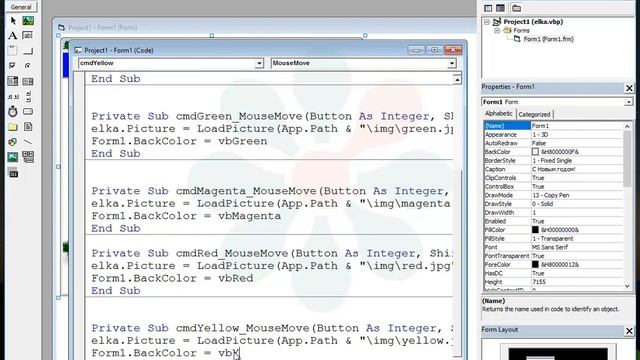Click View Code icon in Project Explorer
This screenshot has height=360, width=640.
[x=488, y=8]
